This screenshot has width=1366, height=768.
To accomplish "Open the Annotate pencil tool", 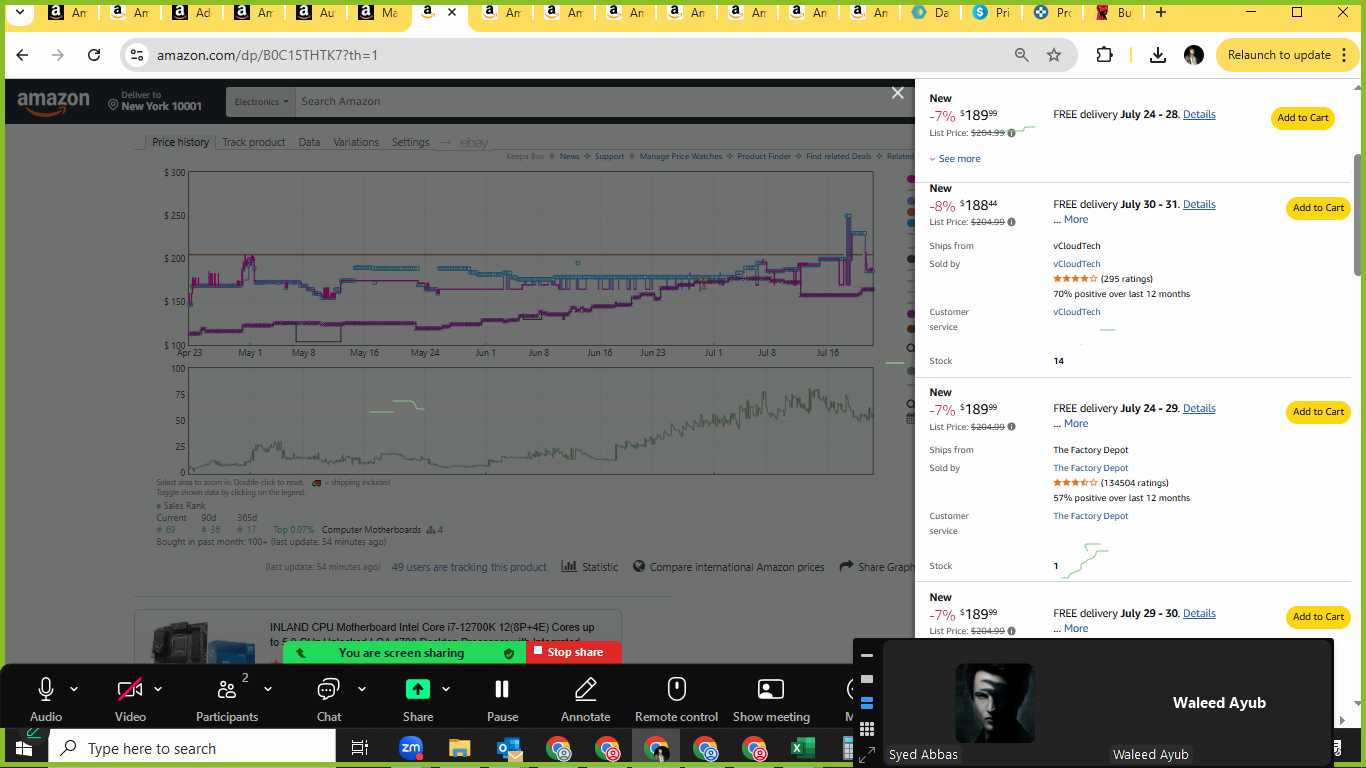I will coord(586,689).
